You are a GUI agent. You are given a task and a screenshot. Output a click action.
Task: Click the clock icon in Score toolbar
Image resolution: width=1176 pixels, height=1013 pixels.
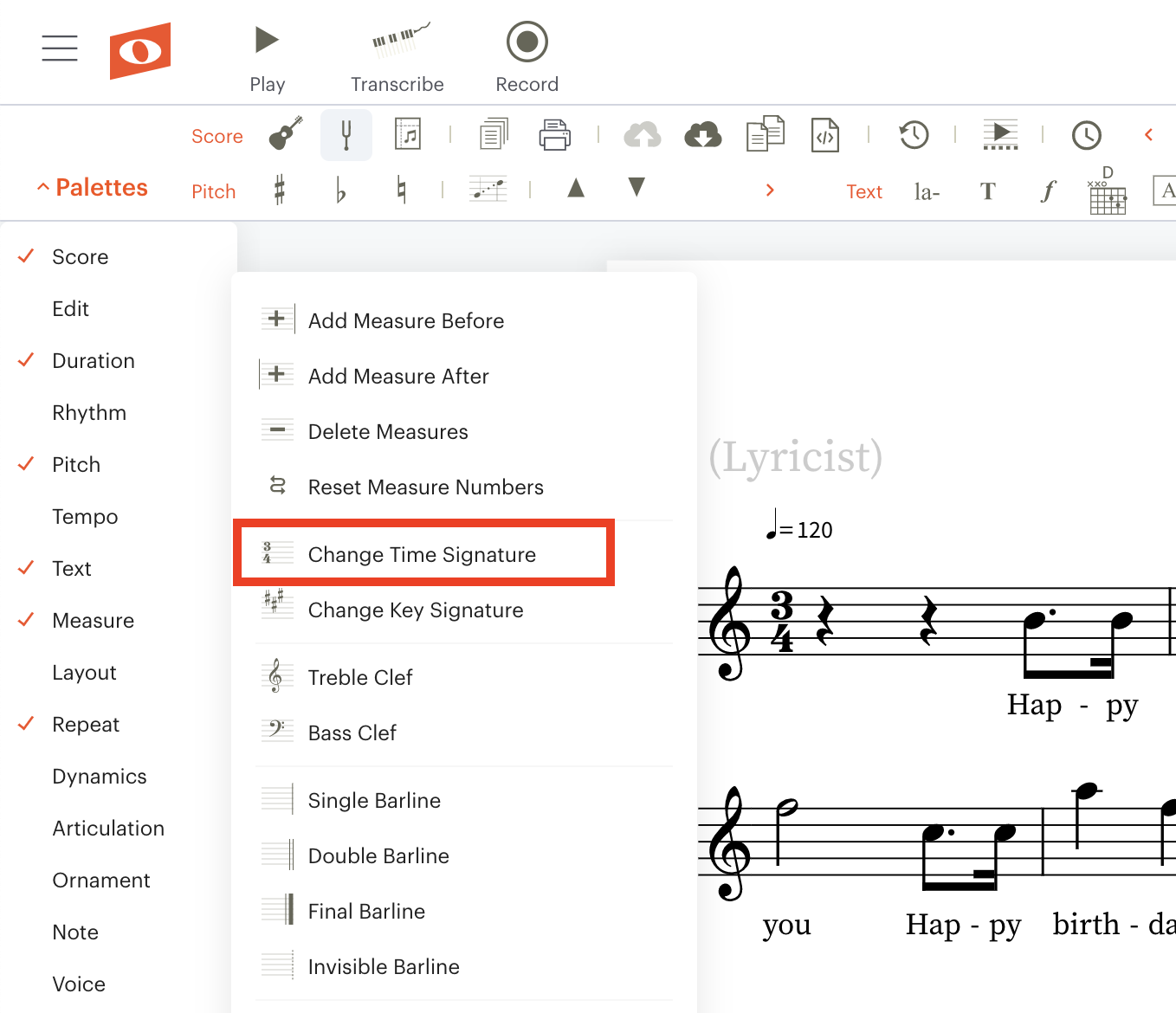1087,135
